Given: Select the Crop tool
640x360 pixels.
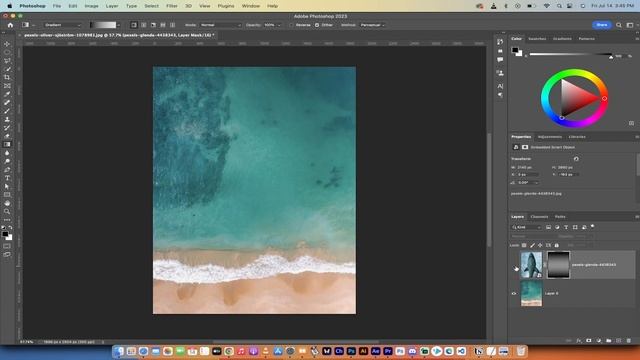Looking at the screenshot, I should click(7, 77).
